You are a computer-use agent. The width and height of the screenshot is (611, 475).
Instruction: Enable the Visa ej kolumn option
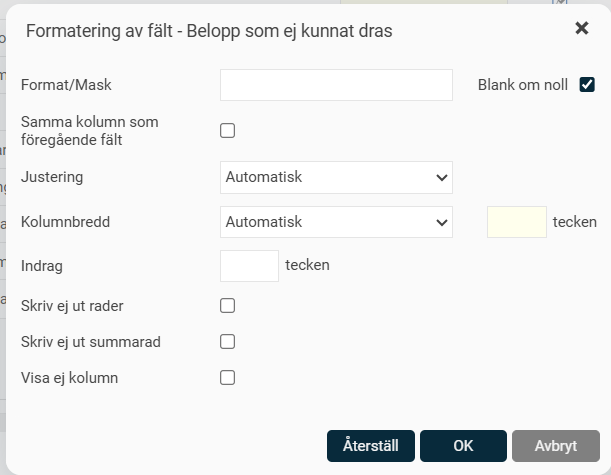point(228,377)
